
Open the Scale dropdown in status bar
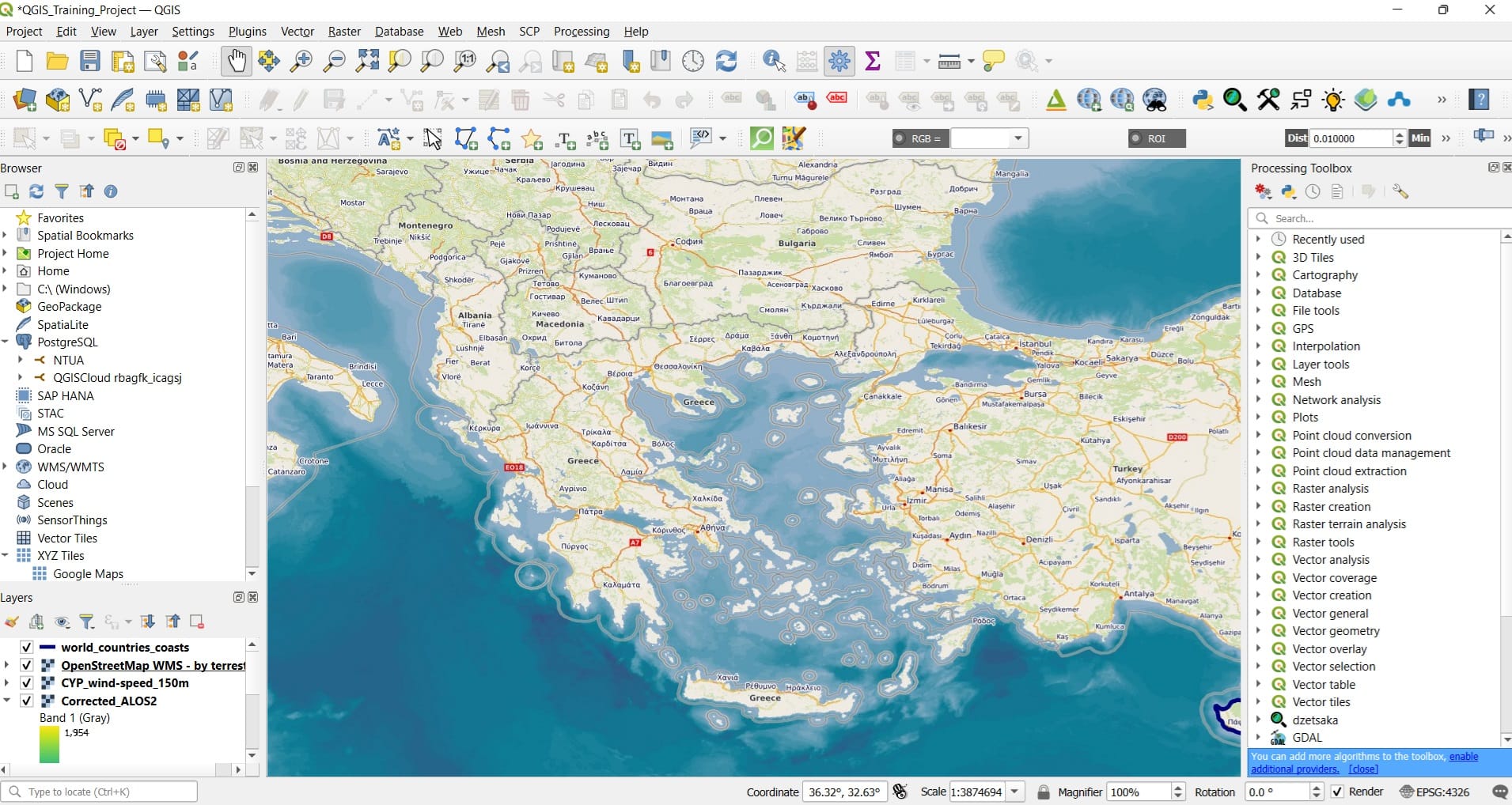point(1015,792)
